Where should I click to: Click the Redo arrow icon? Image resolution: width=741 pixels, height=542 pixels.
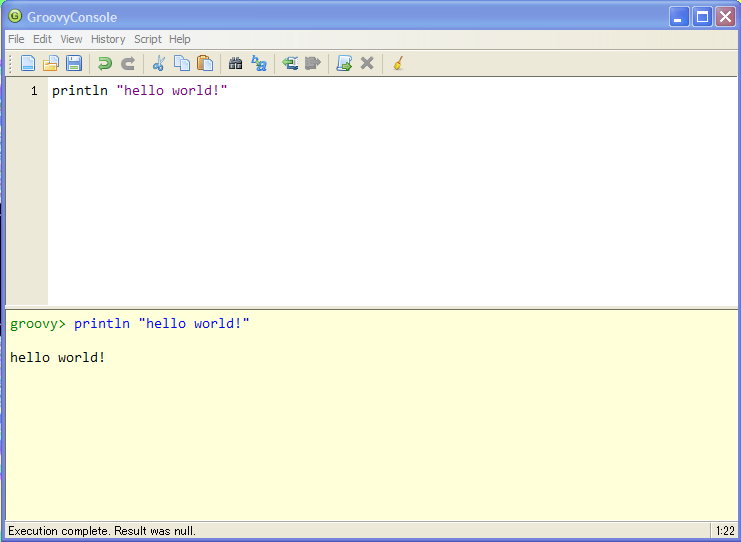128,63
